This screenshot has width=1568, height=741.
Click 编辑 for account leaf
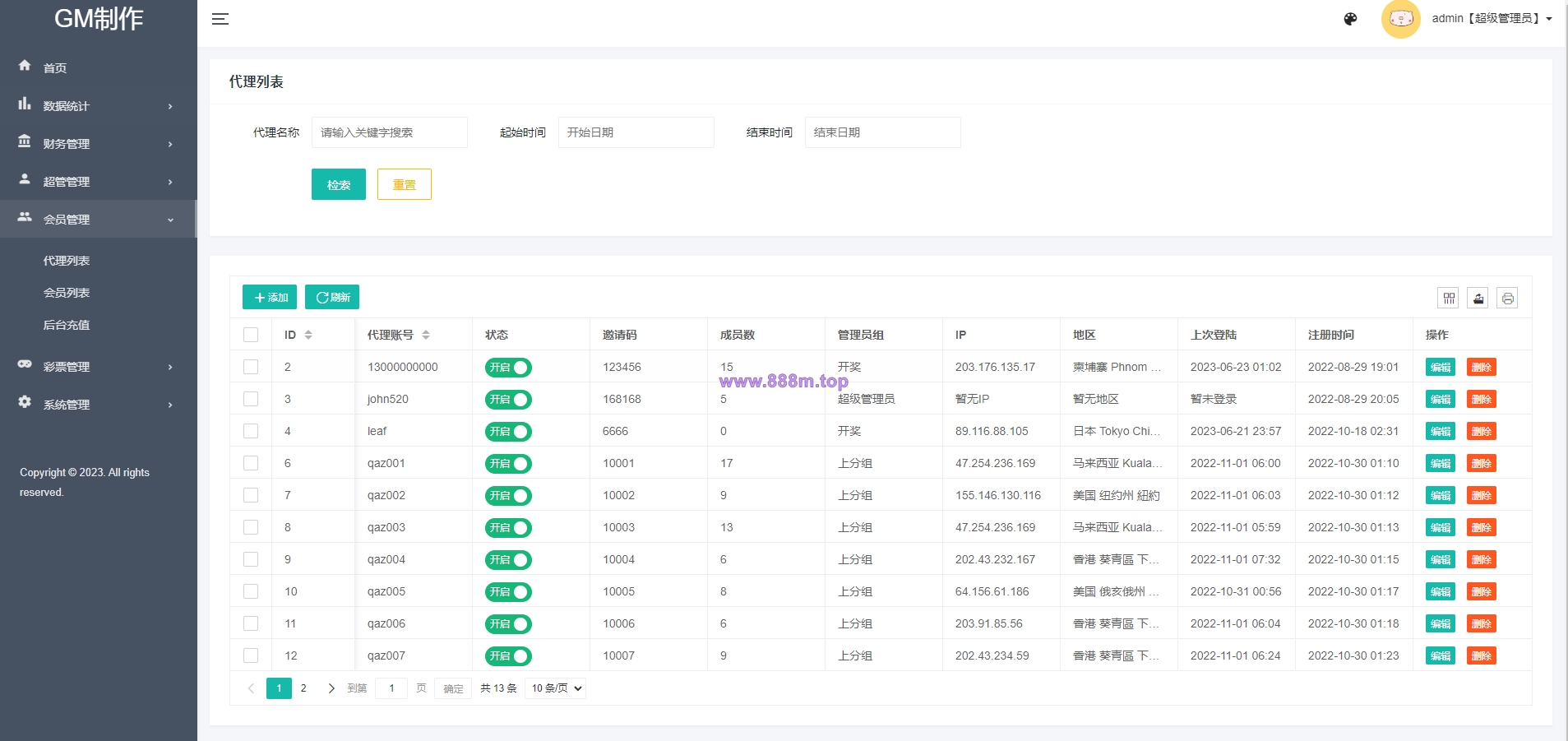coord(1441,431)
